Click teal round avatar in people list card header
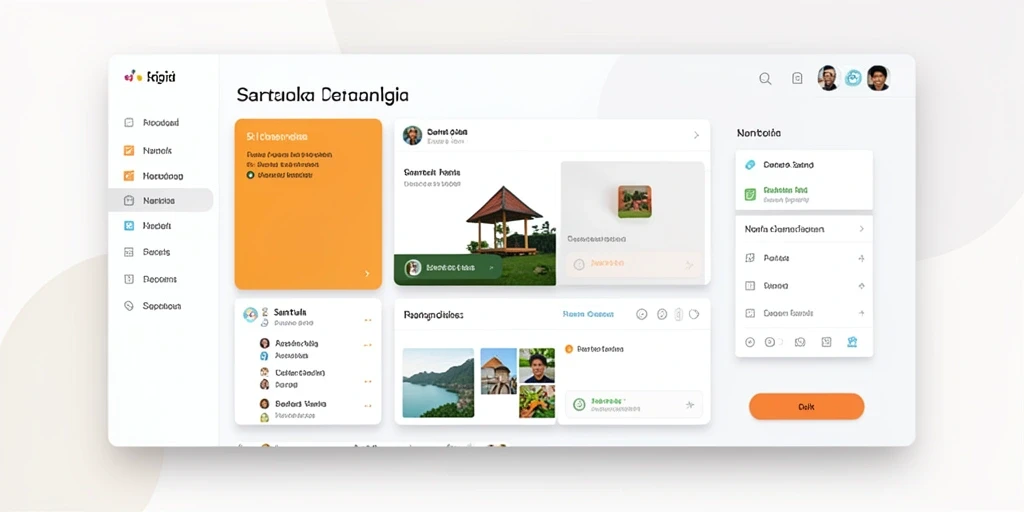Viewport: 1024px width, 512px height. coord(250,315)
